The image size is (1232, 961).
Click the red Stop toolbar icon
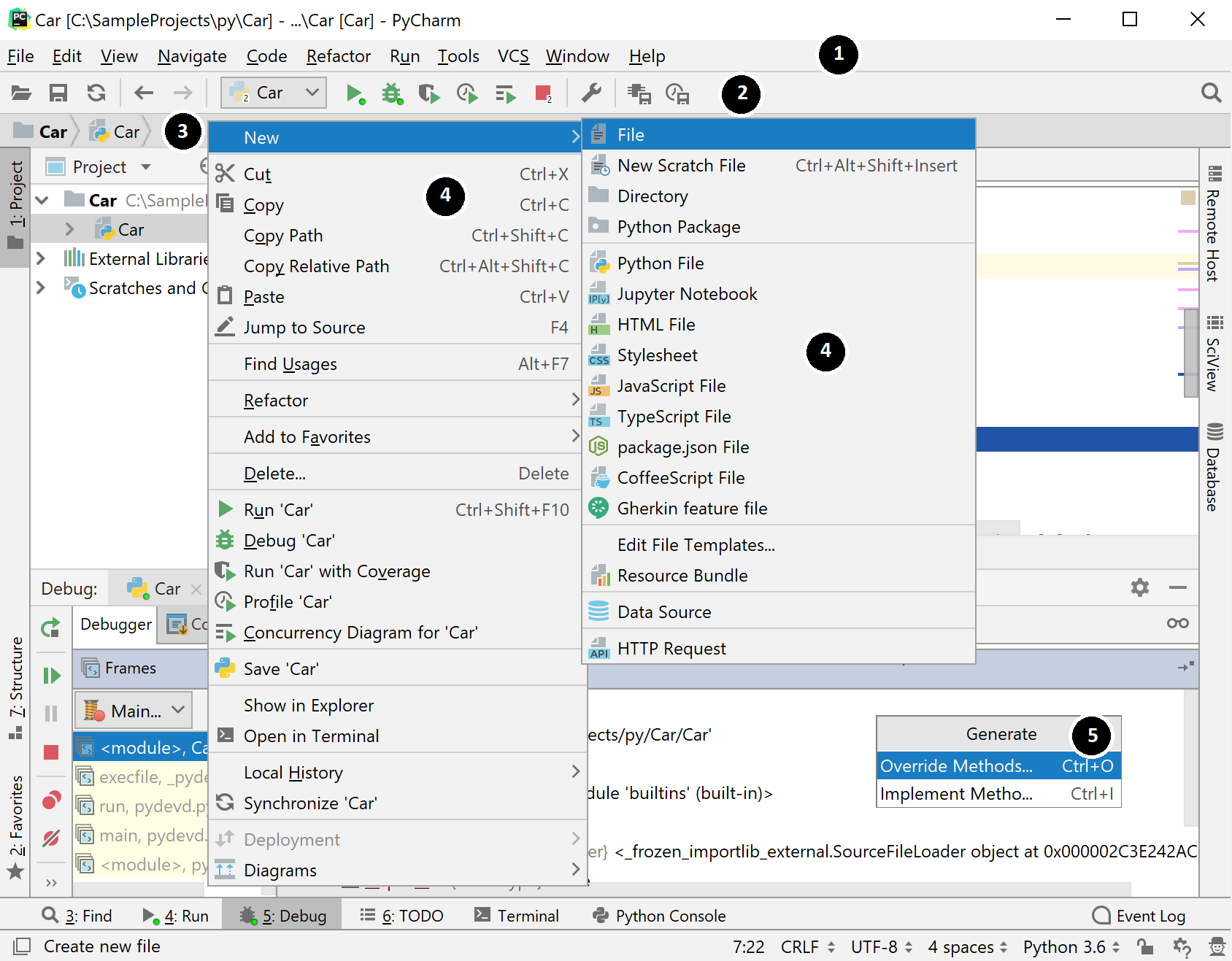point(543,93)
